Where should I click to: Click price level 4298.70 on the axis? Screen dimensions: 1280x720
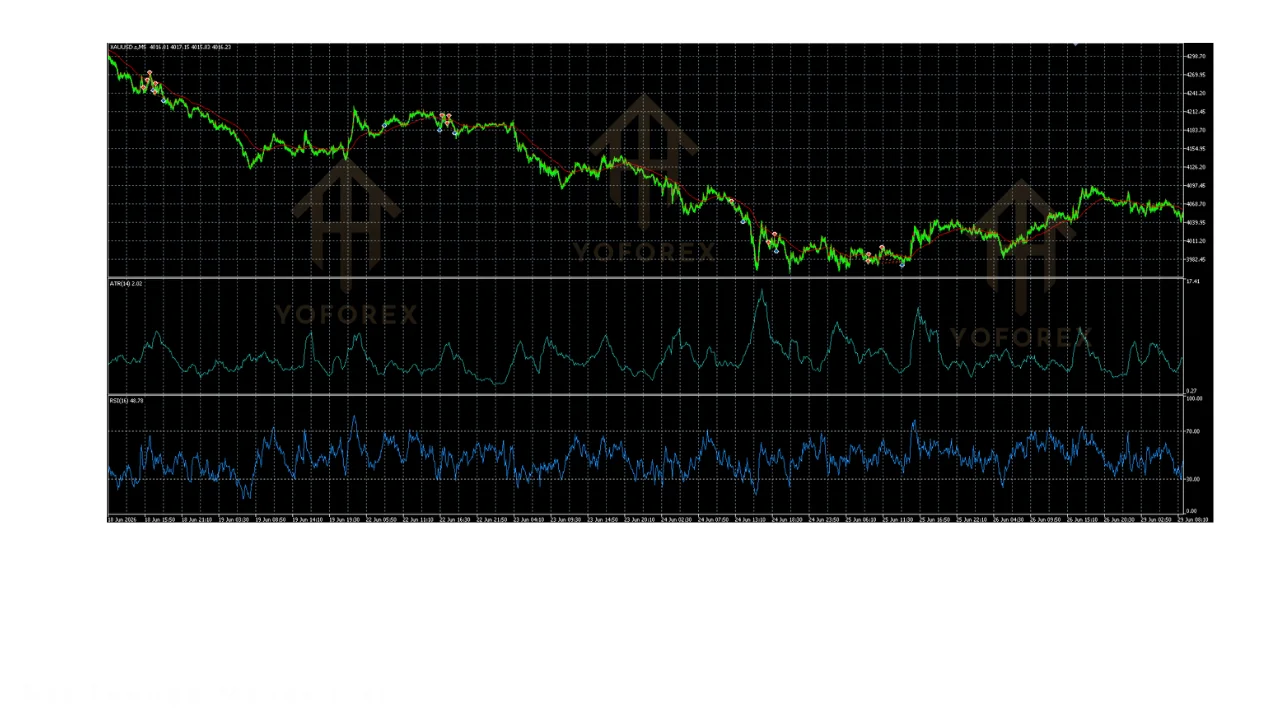1195,56
